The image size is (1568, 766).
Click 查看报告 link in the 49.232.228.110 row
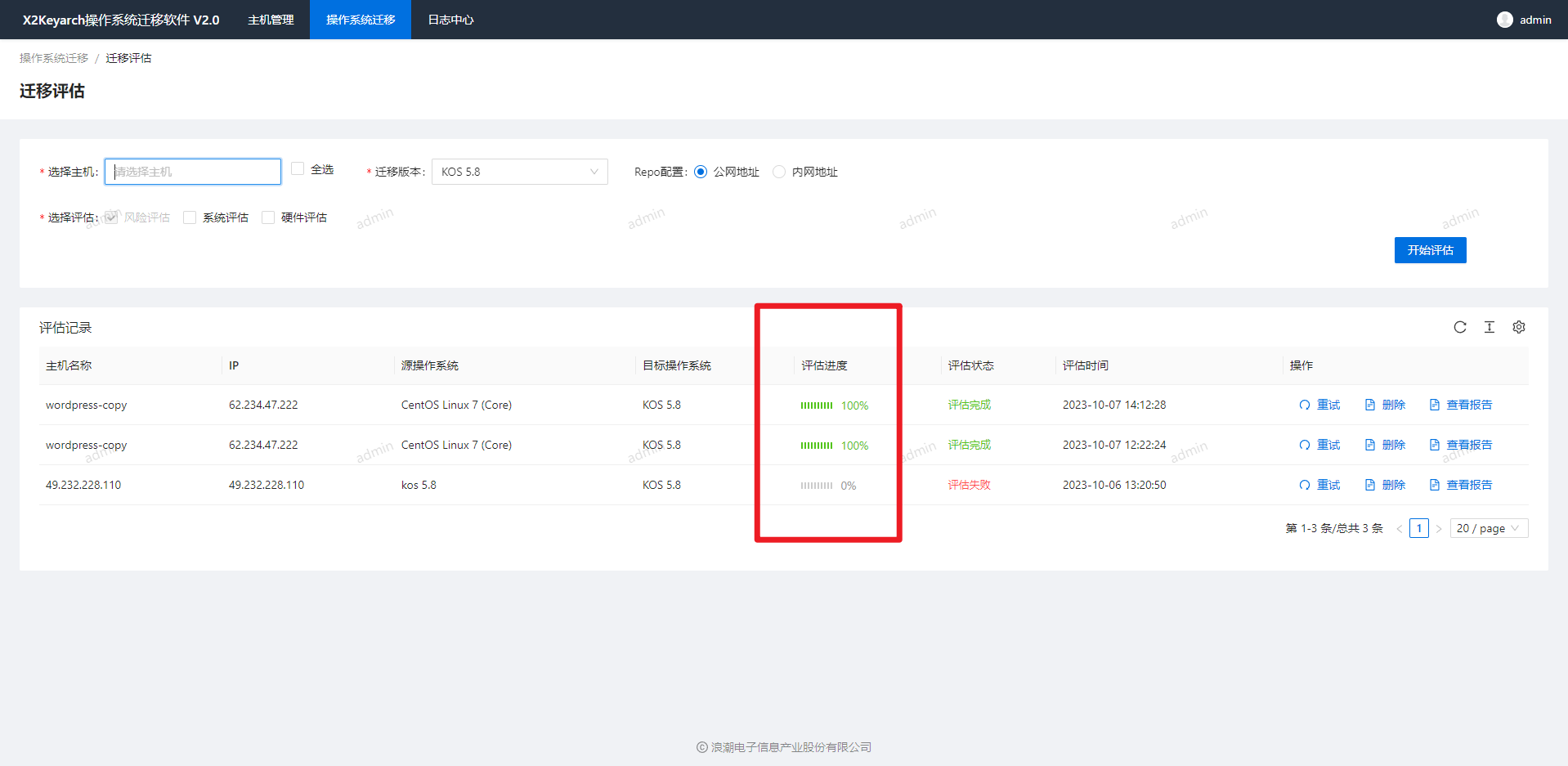pyautogui.click(x=1469, y=485)
